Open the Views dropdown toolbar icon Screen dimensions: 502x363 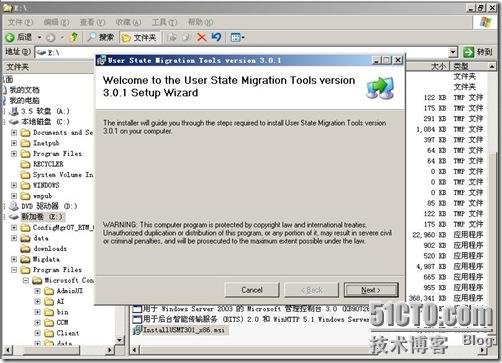[237, 37]
